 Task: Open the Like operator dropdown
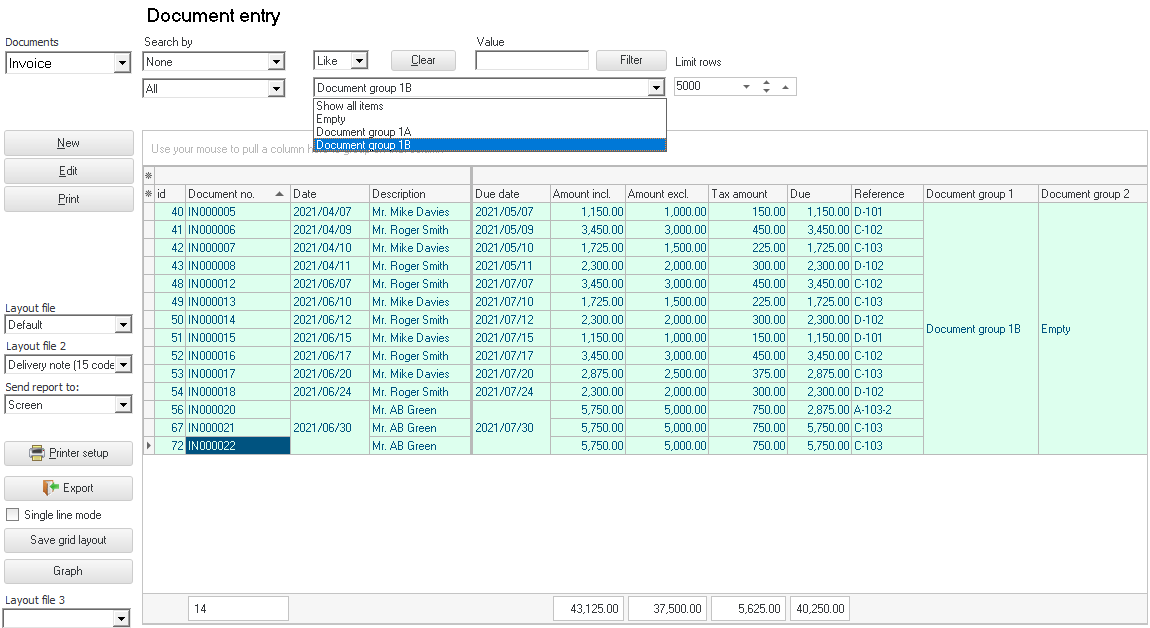click(x=359, y=61)
